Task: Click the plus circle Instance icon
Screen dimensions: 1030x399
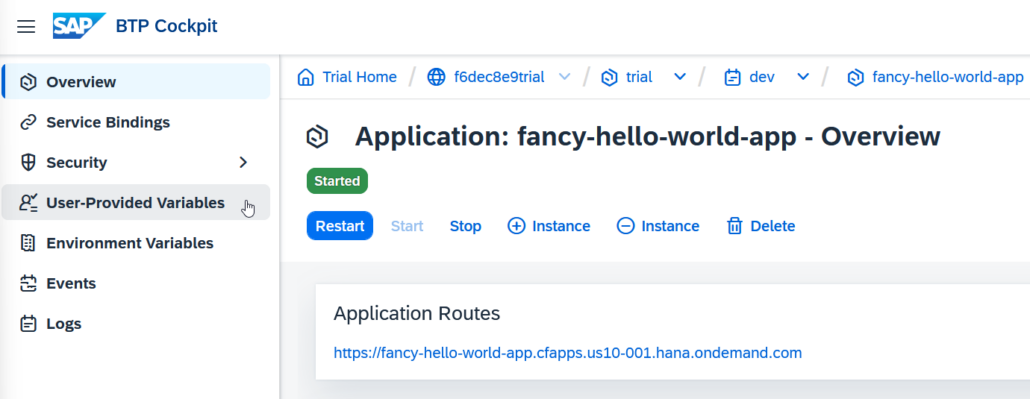Action: pos(517,226)
